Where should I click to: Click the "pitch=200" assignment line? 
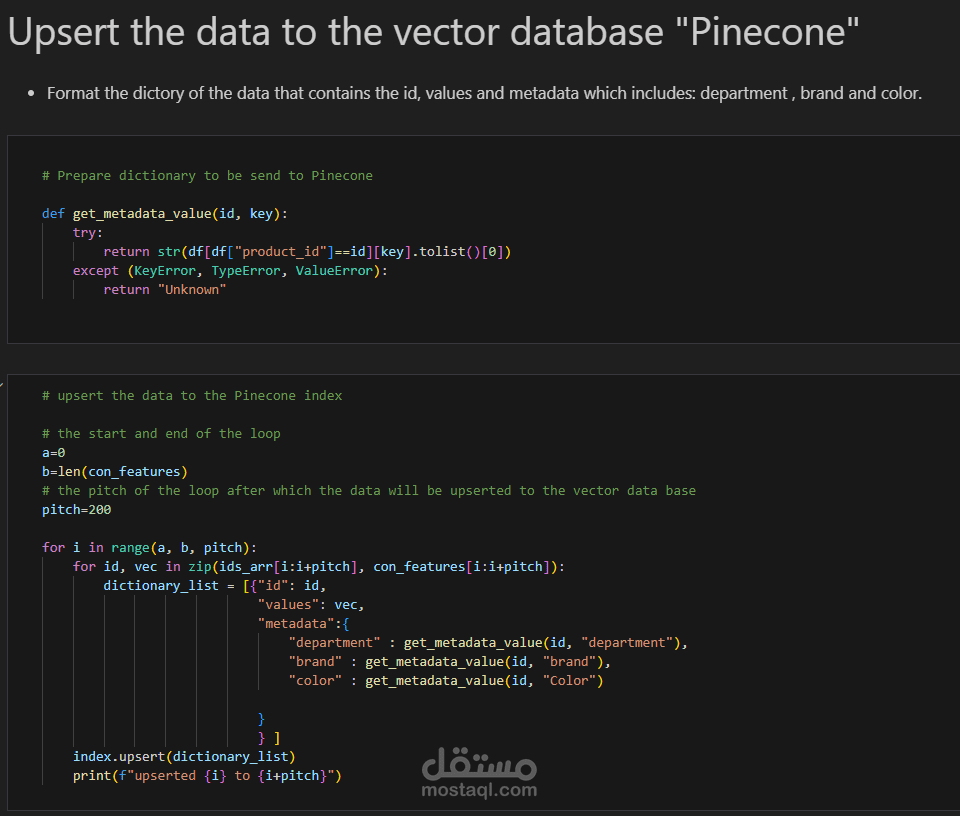(x=77, y=510)
